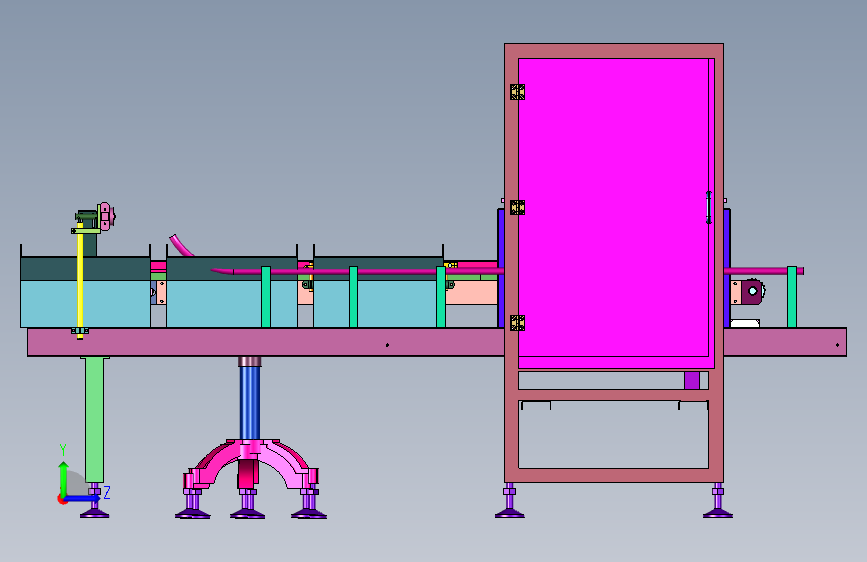
Task: Select the blue vertical column
Action: click(250, 403)
